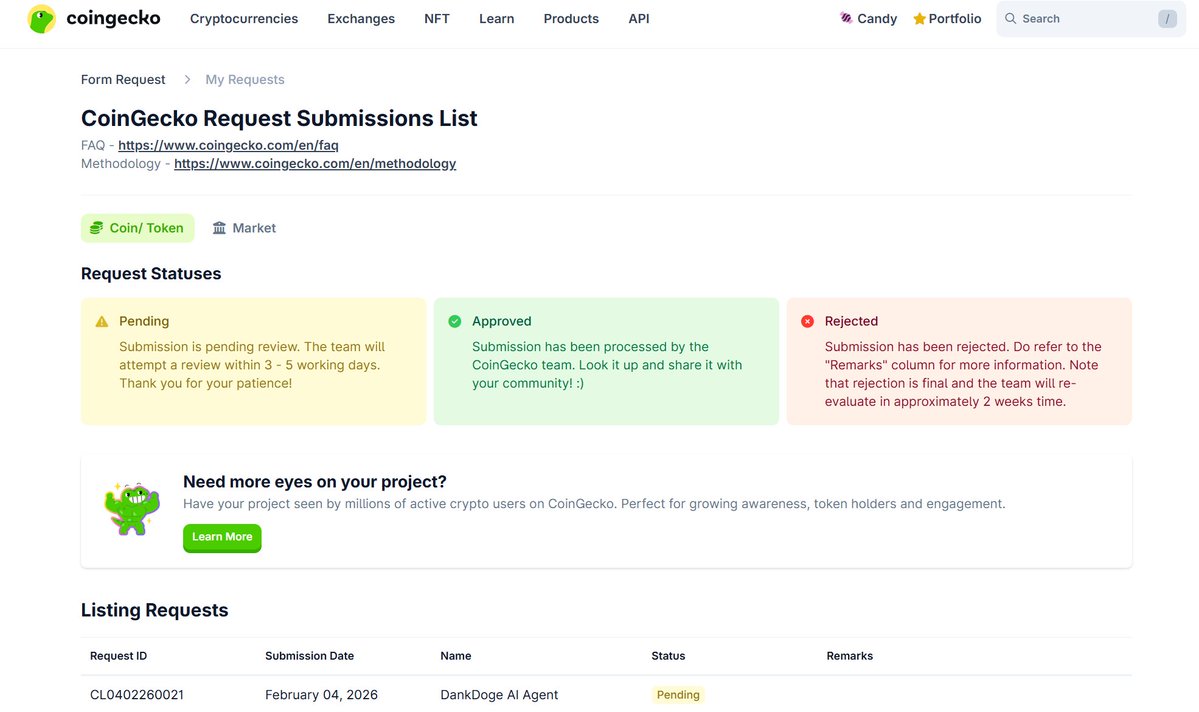The height and width of the screenshot is (712, 1199).
Task: Click the DankDoge AI Agent name cell
Action: tap(499, 694)
